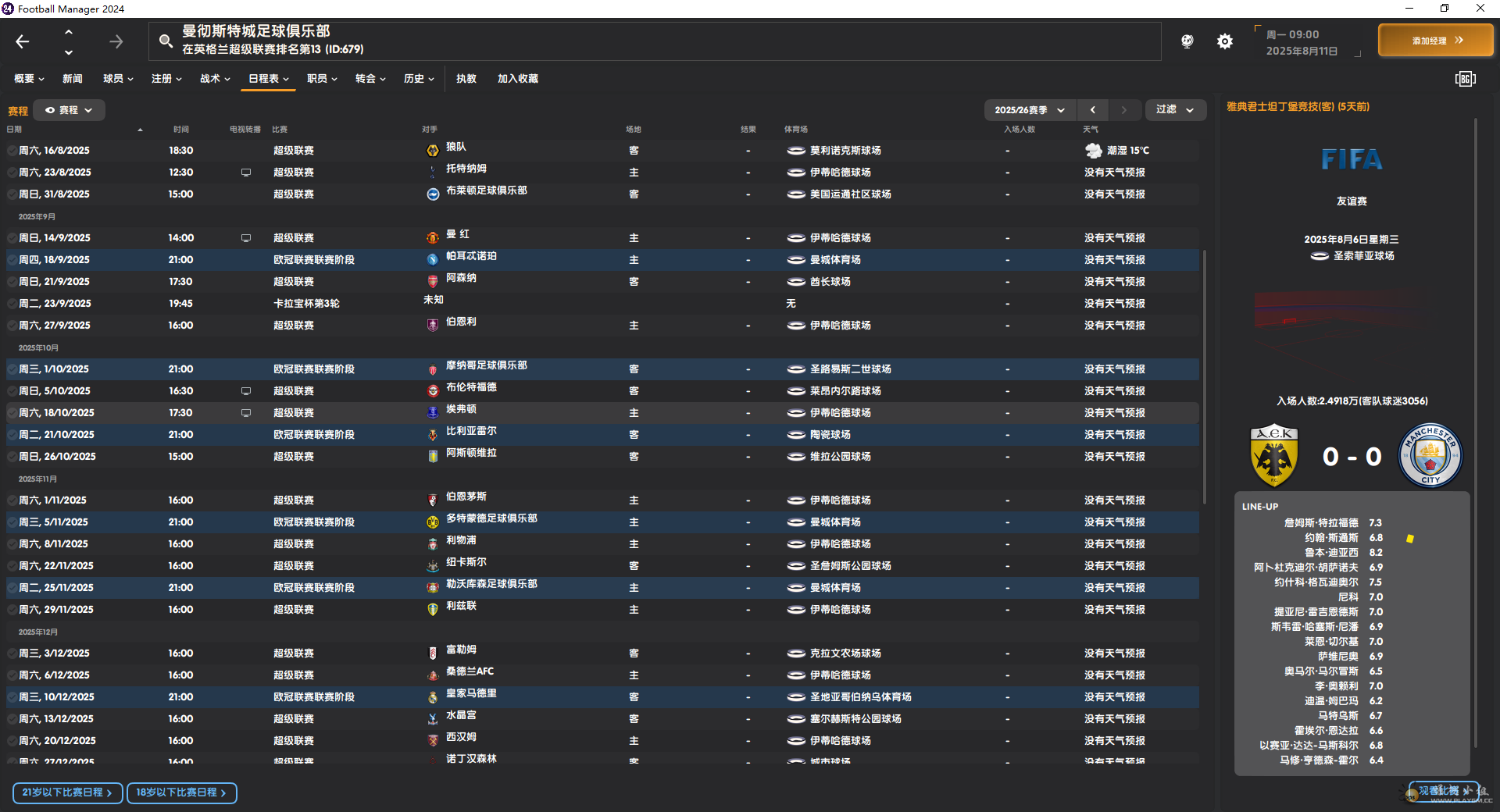Click the fixtures list vertical scrollbar
Screen dimensions: 1500x812
1205,376
